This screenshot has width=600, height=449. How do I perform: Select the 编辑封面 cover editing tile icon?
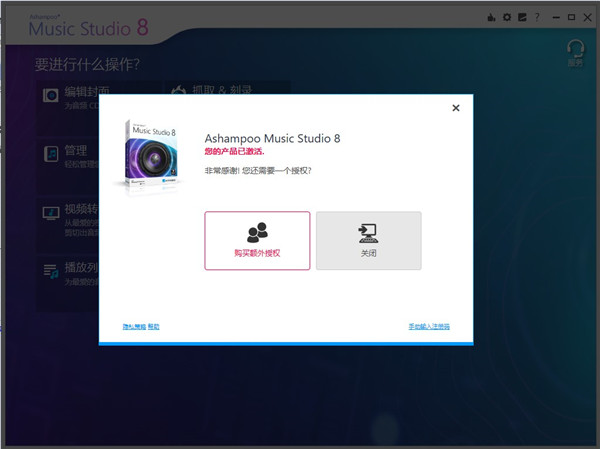51,95
